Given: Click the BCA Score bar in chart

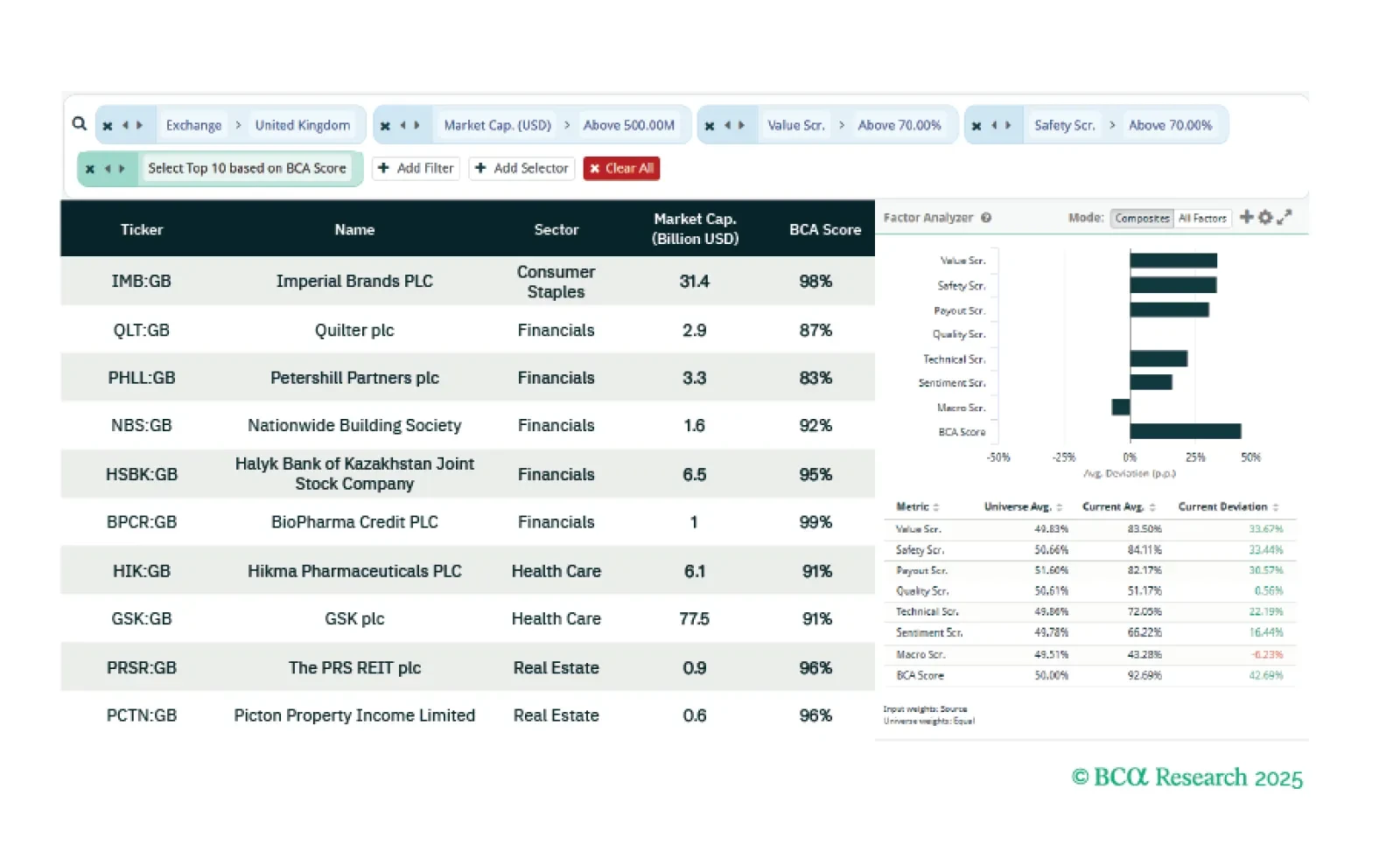Looking at the screenshot, I should coord(1185,431).
